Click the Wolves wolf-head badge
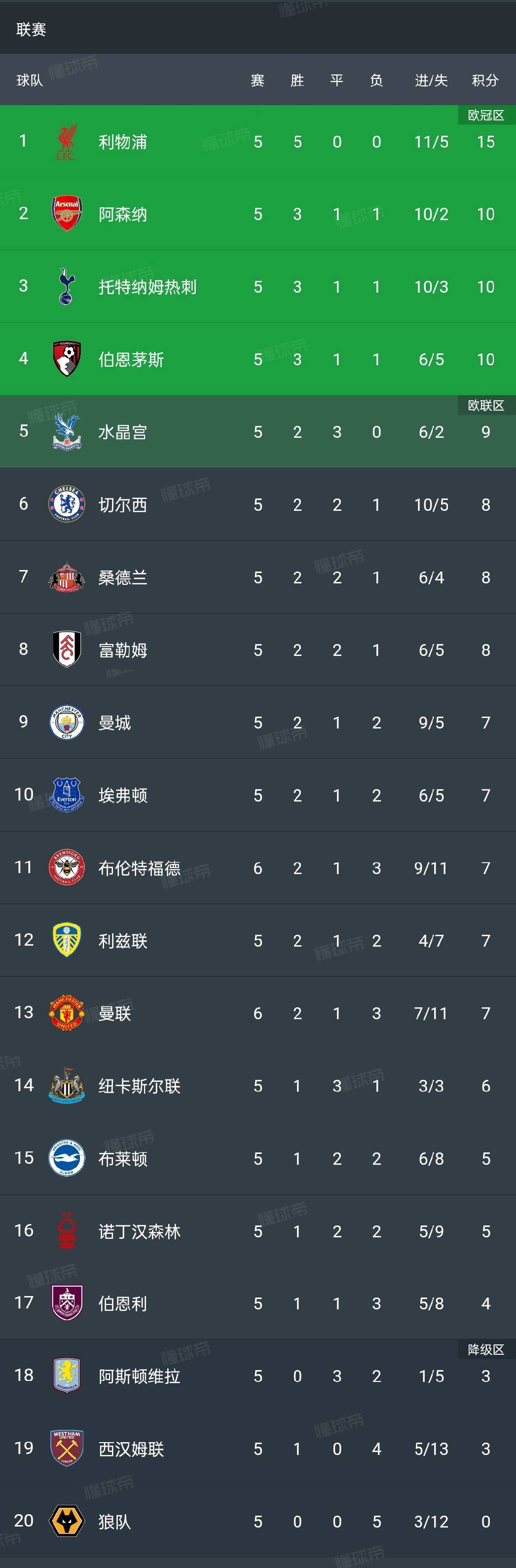Viewport: 516px width, 1568px height. pyautogui.click(x=67, y=1522)
